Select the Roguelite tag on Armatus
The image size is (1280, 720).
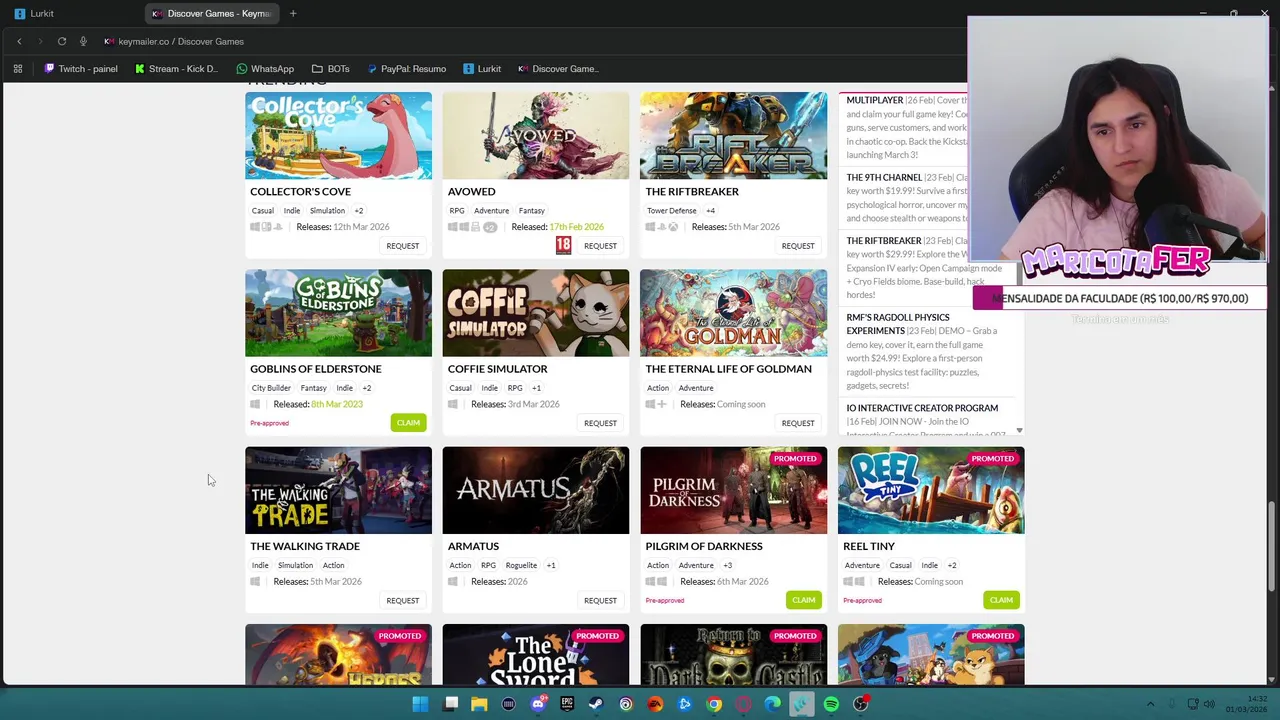[x=521, y=565]
